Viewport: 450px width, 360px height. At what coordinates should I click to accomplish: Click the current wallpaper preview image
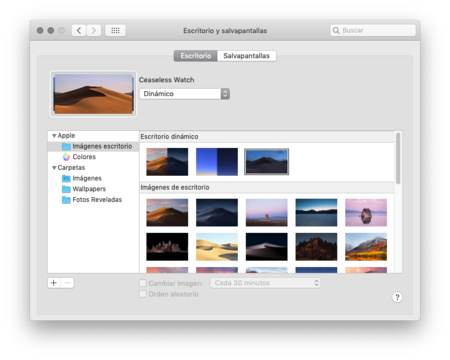point(93,94)
